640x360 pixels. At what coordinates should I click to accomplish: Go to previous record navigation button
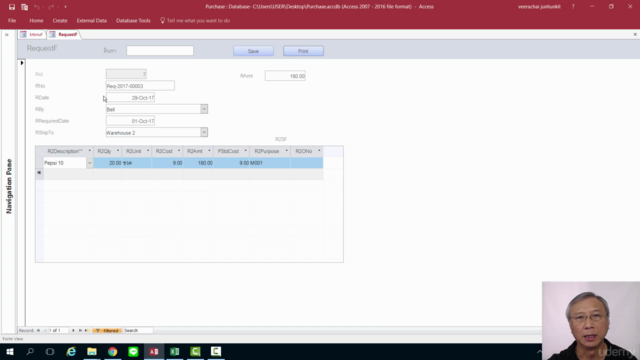(x=45, y=331)
